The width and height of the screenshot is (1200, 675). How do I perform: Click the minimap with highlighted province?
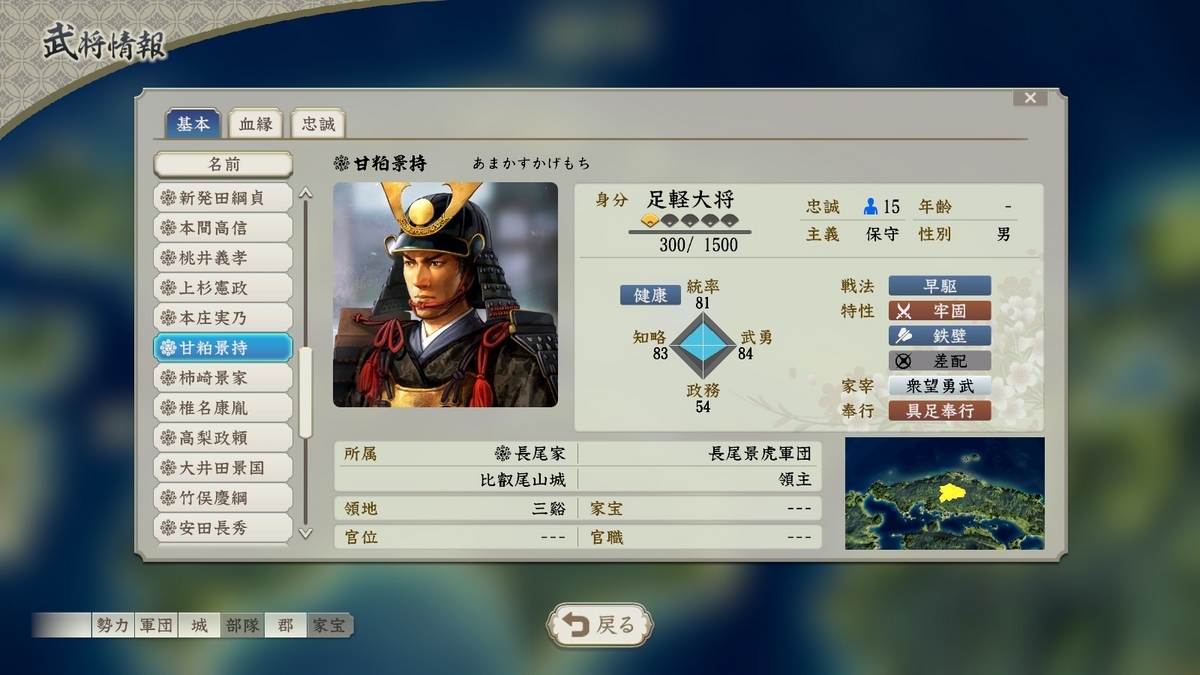pyautogui.click(x=945, y=493)
